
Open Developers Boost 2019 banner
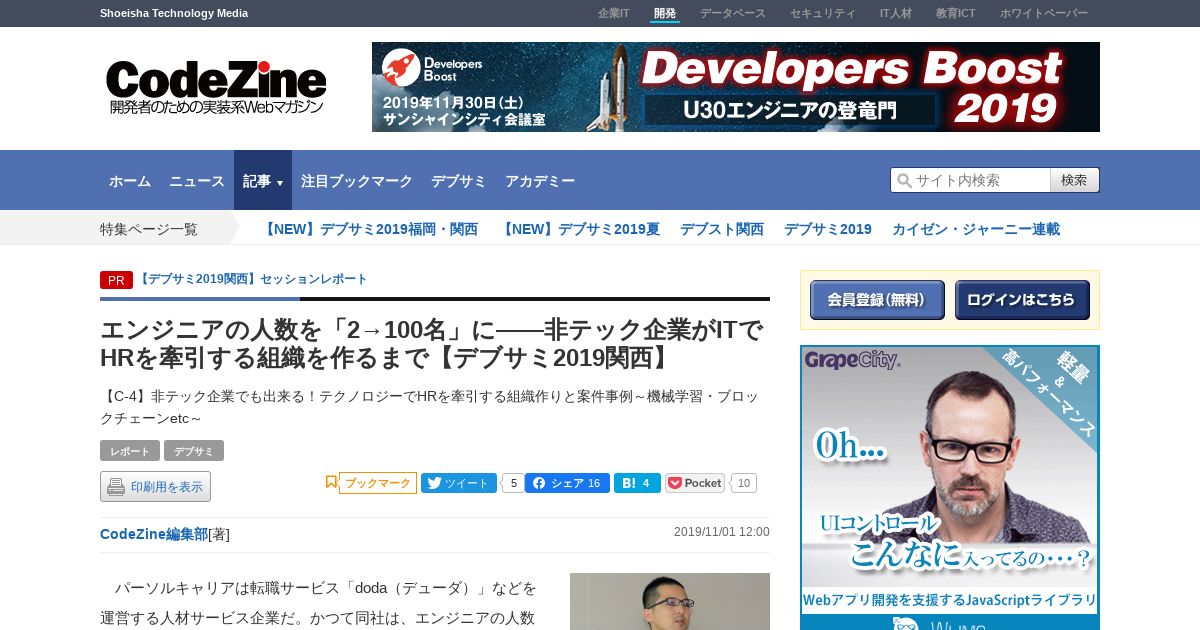(736, 87)
